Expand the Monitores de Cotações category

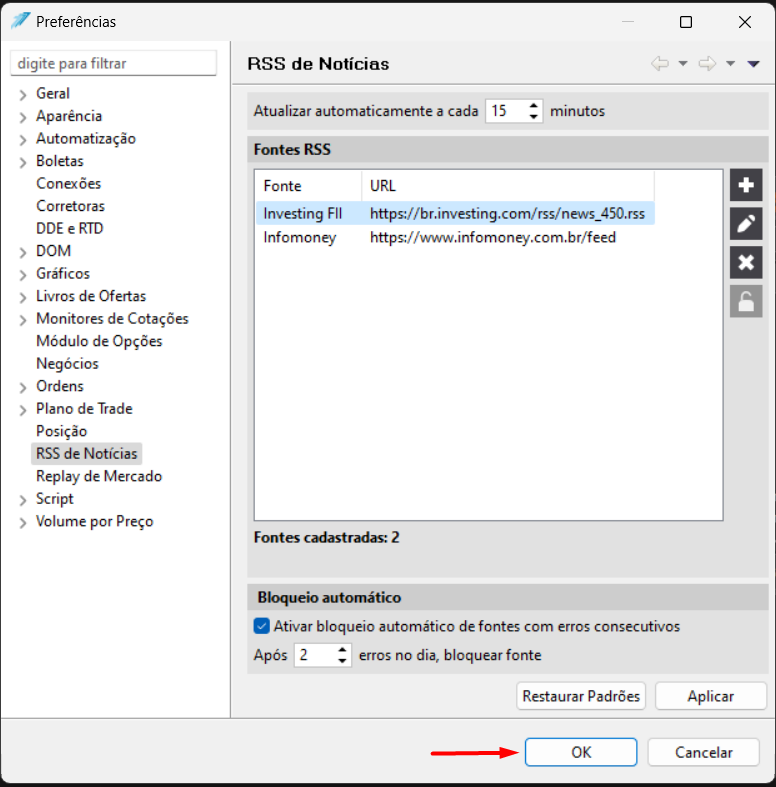(23, 320)
